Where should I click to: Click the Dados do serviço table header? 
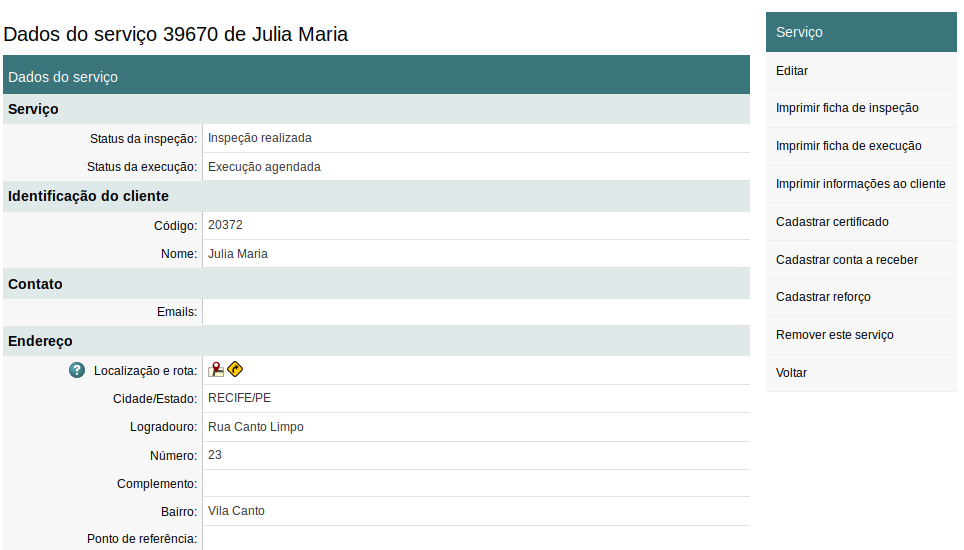(x=376, y=76)
